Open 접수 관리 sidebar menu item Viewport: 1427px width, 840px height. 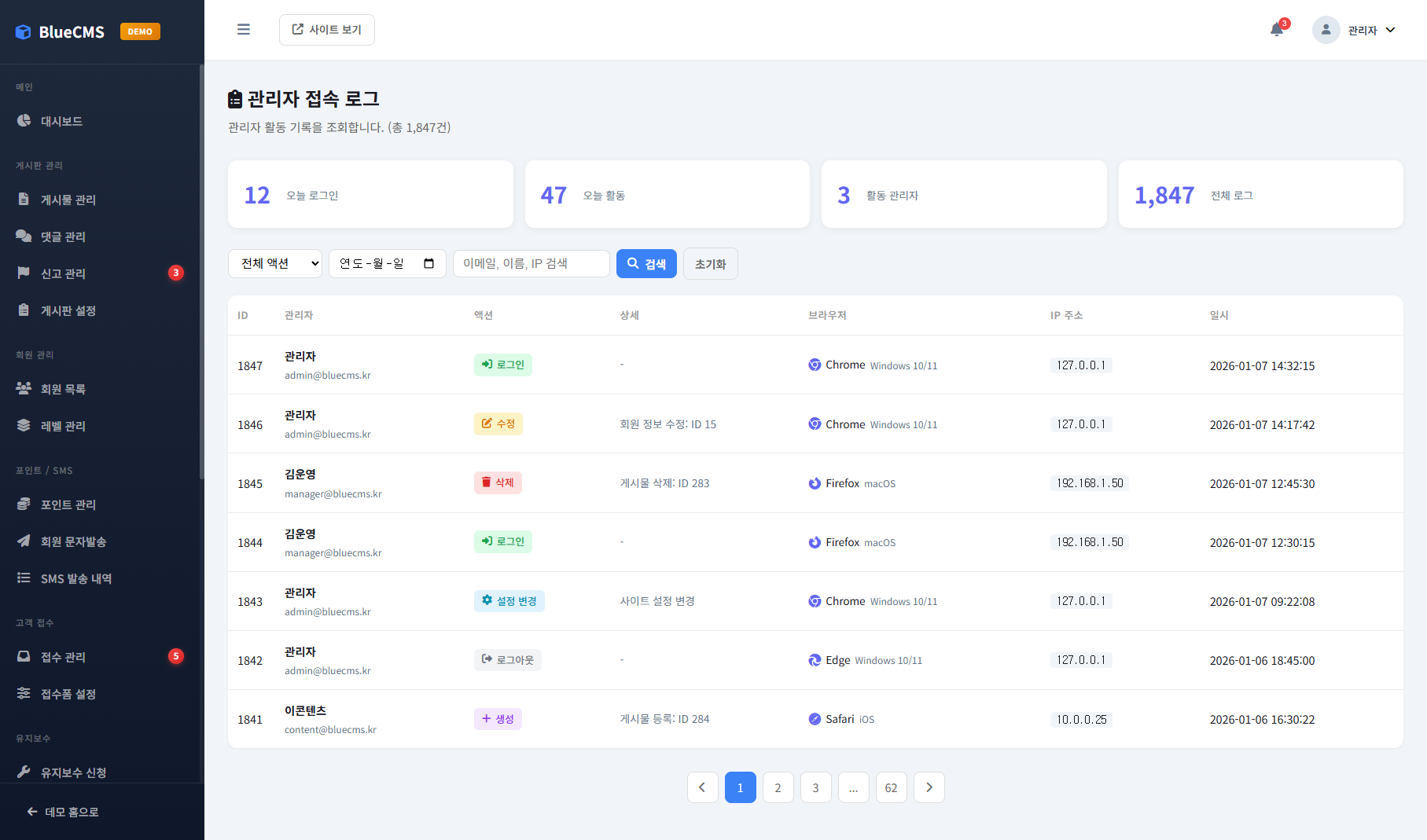click(63, 657)
